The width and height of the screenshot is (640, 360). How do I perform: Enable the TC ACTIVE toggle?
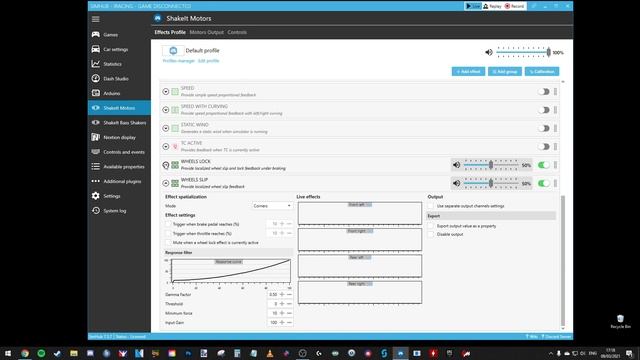point(544,147)
